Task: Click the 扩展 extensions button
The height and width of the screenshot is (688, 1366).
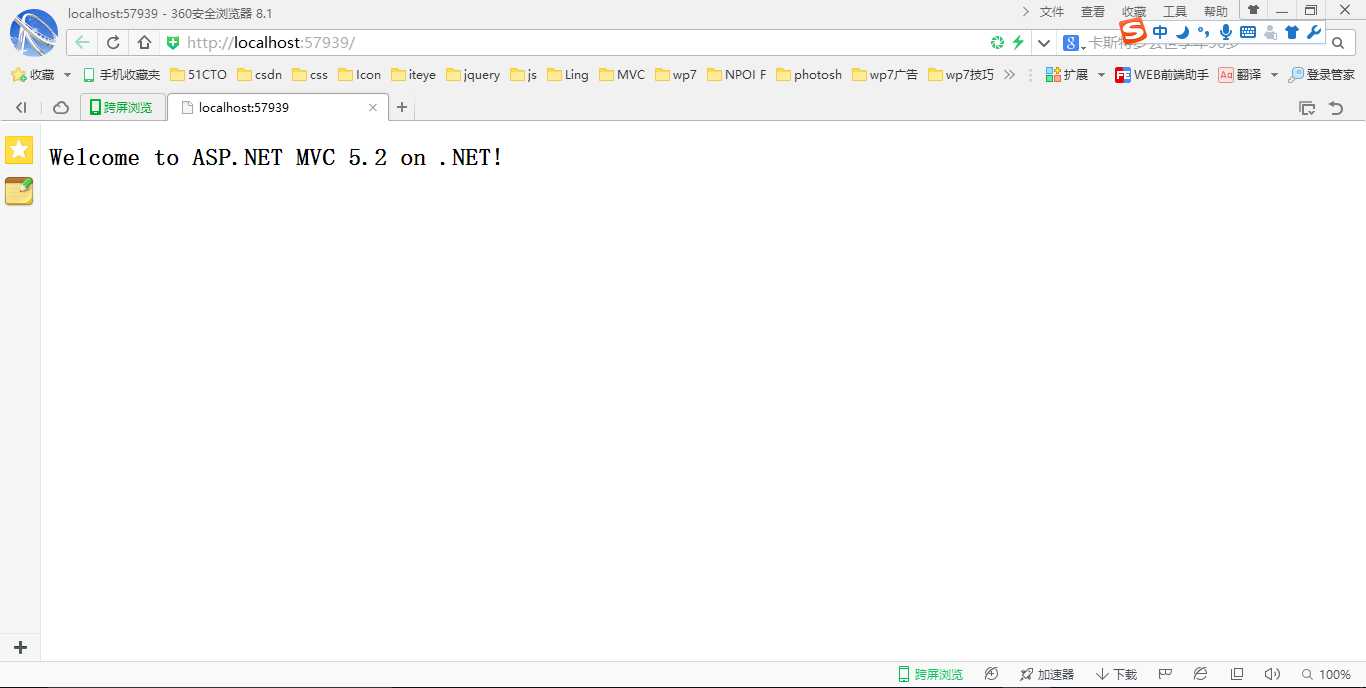Action: tap(1066, 74)
